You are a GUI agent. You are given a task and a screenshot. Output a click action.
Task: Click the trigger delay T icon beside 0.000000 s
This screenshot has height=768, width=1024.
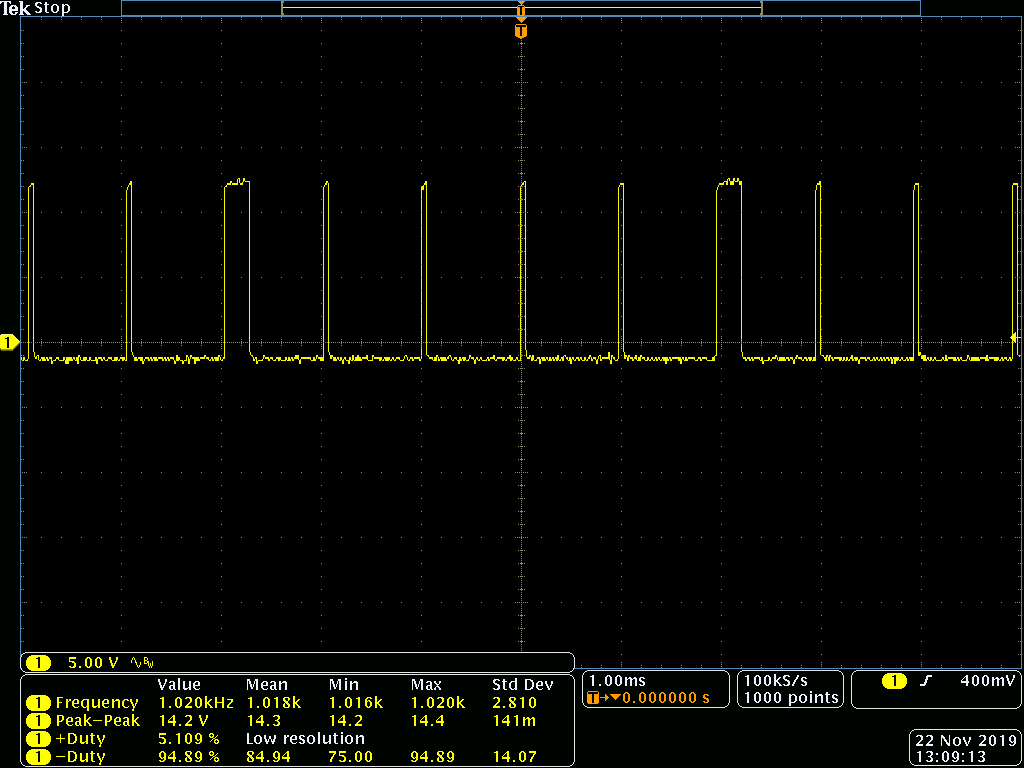click(x=593, y=698)
